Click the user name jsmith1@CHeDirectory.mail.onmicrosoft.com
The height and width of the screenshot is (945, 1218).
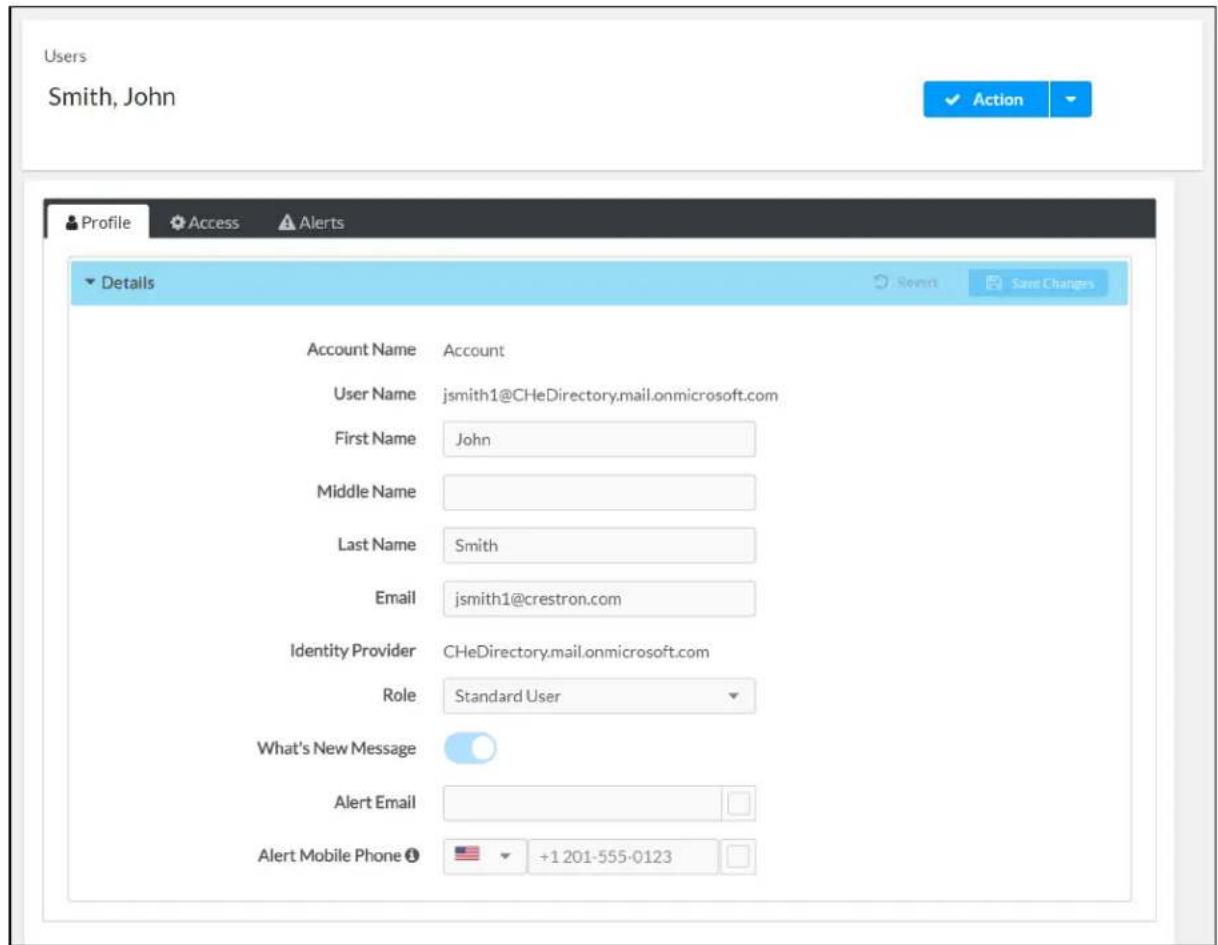(610, 395)
